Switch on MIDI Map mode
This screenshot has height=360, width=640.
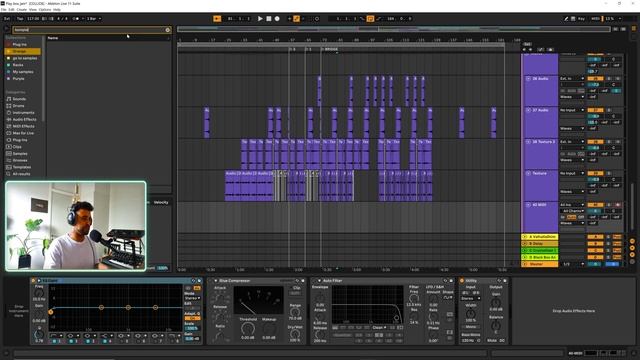tap(596, 18)
